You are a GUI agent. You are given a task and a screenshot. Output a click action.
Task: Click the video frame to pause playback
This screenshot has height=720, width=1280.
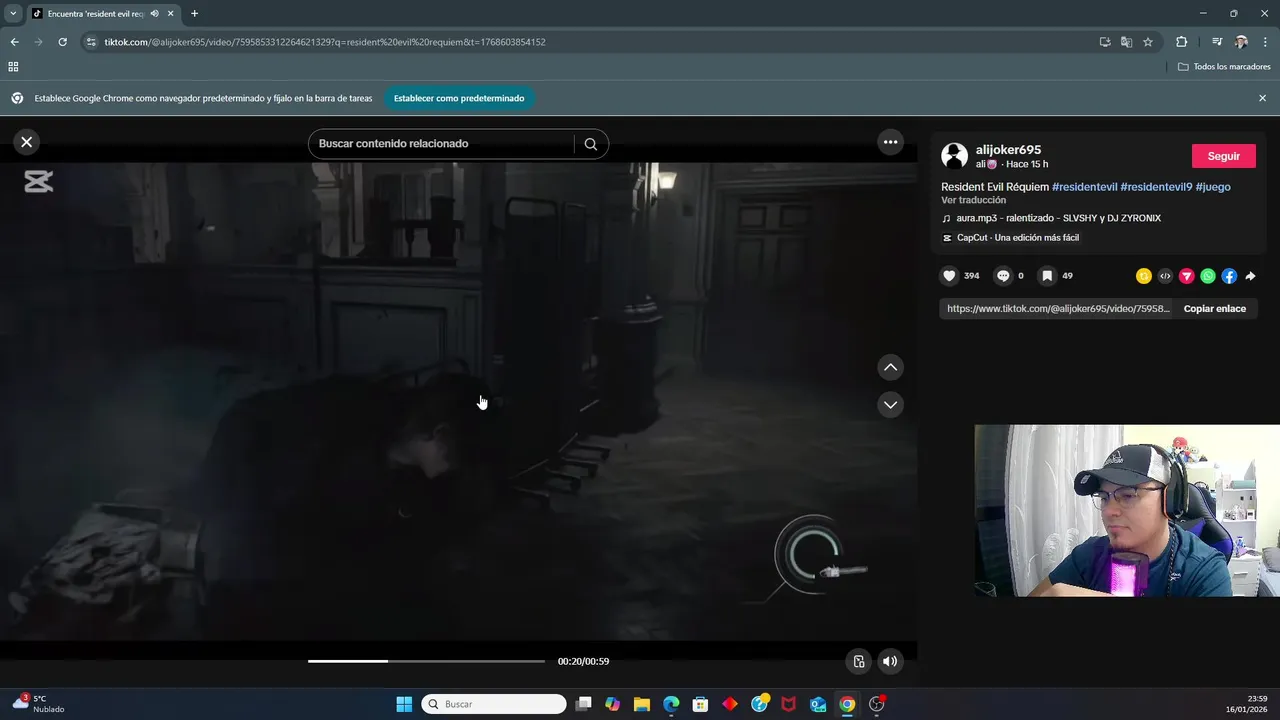pos(458,400)
